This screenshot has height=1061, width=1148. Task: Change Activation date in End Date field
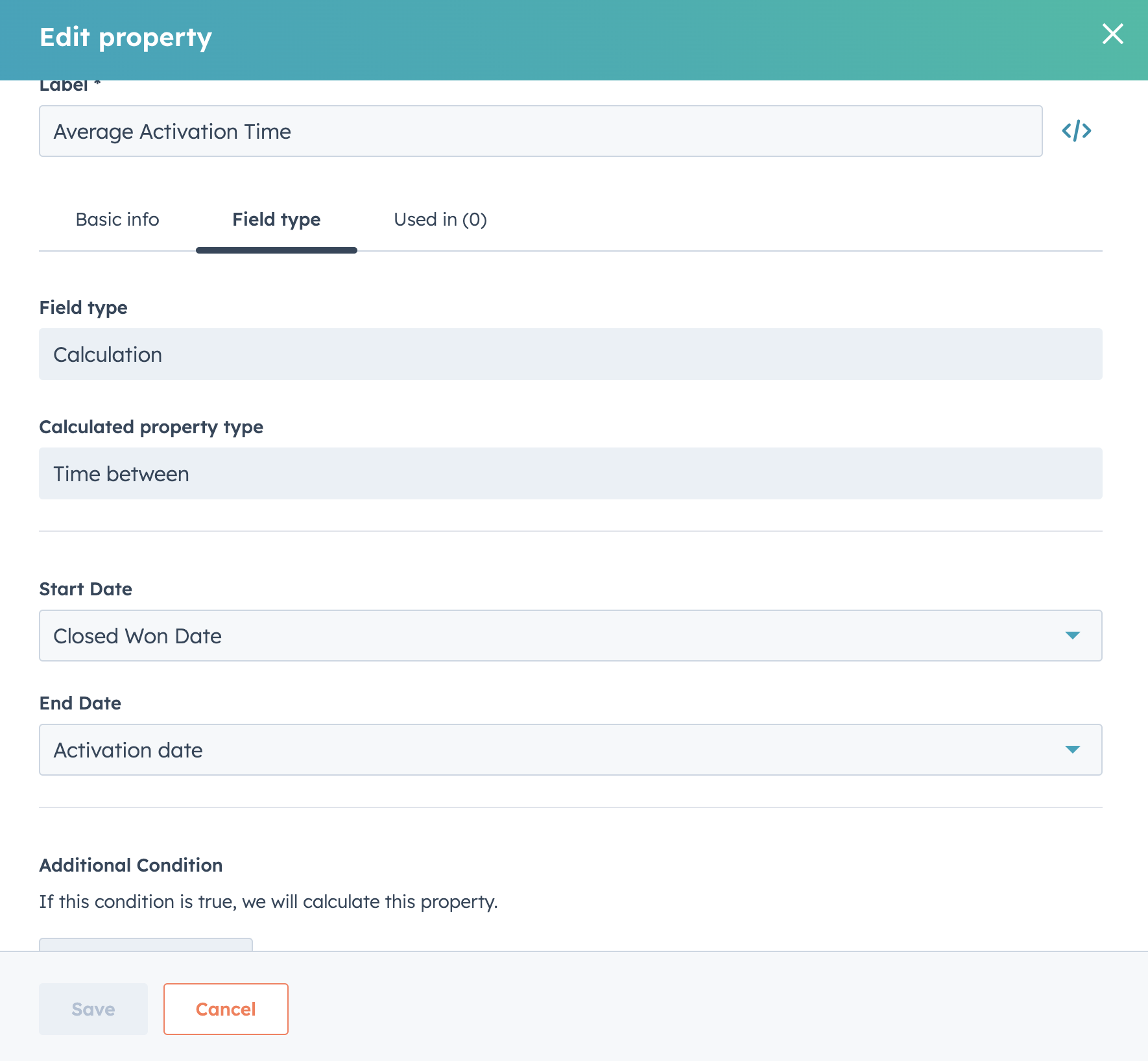571,750
